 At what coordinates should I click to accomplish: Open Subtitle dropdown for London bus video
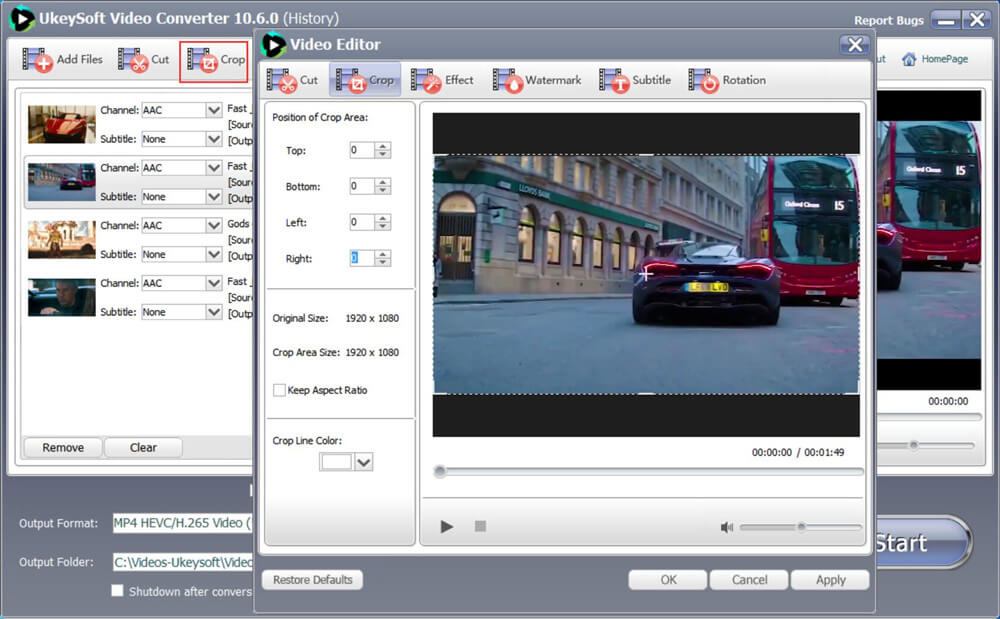tap(214, 197)
